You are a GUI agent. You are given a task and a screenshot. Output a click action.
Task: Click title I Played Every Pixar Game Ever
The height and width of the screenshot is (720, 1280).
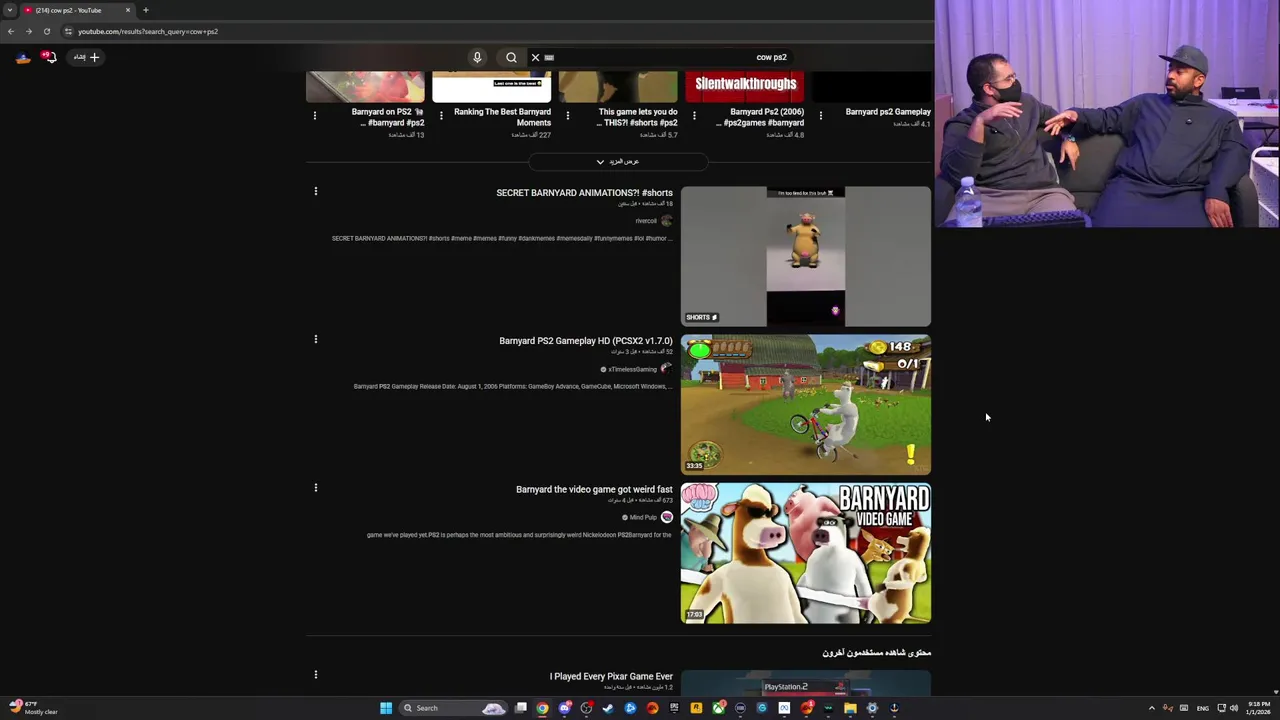[611, 676]
